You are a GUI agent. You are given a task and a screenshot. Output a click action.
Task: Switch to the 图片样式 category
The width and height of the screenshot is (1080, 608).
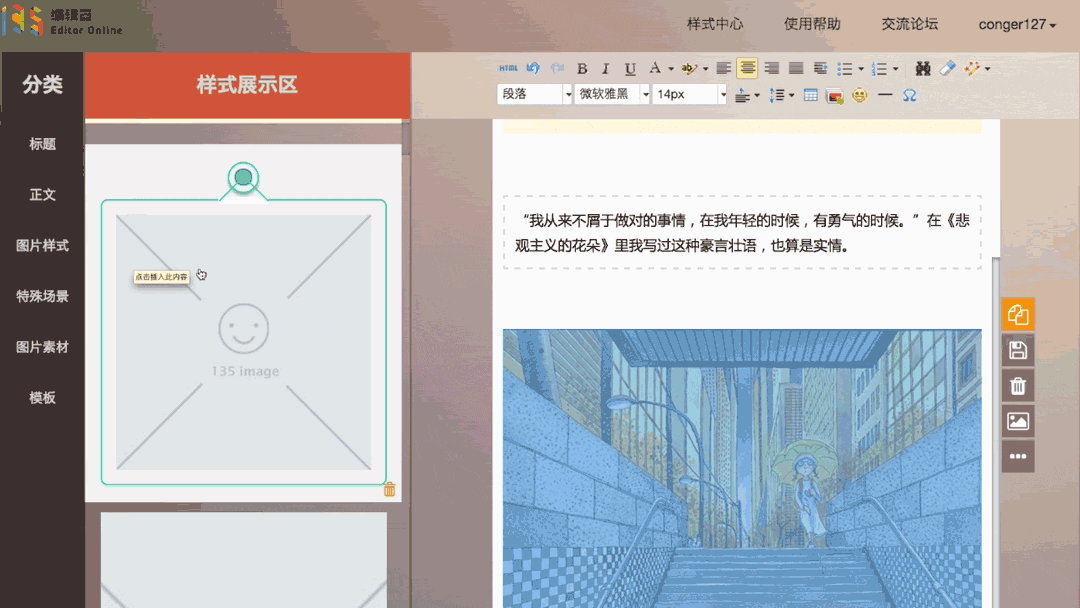(x=42, y=245)
